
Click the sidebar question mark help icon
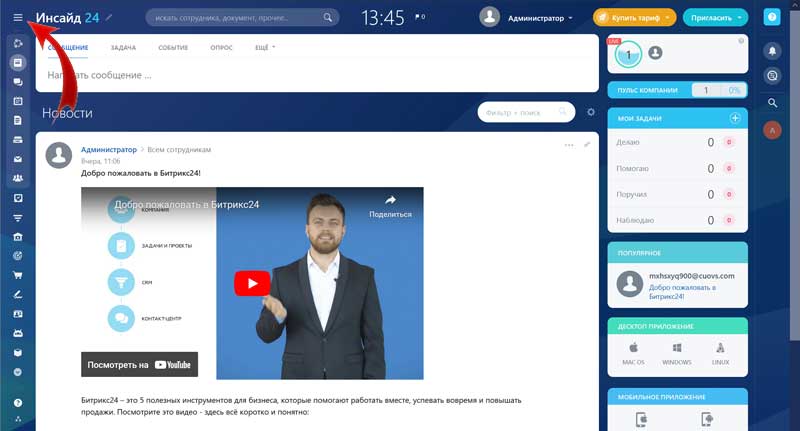pyautogui.click(x=18, y=403)
